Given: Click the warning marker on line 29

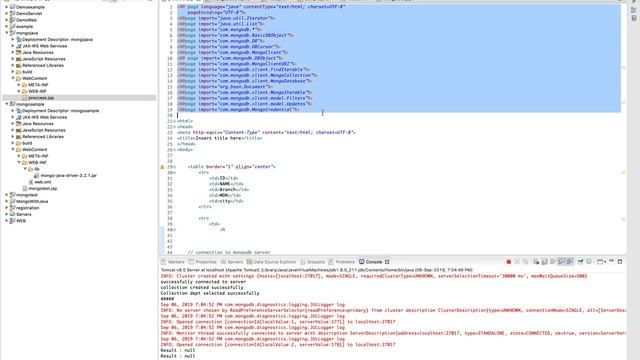Looking at the screenshot, I should [162, 167].
